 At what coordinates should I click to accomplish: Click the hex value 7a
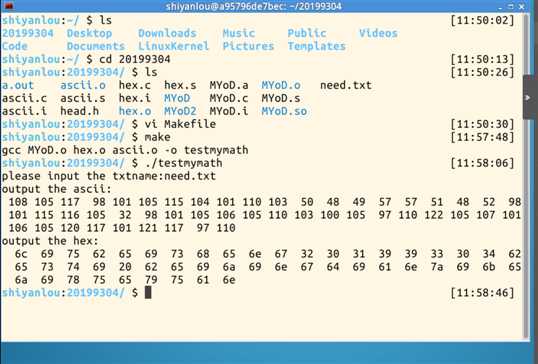[437, 267]
